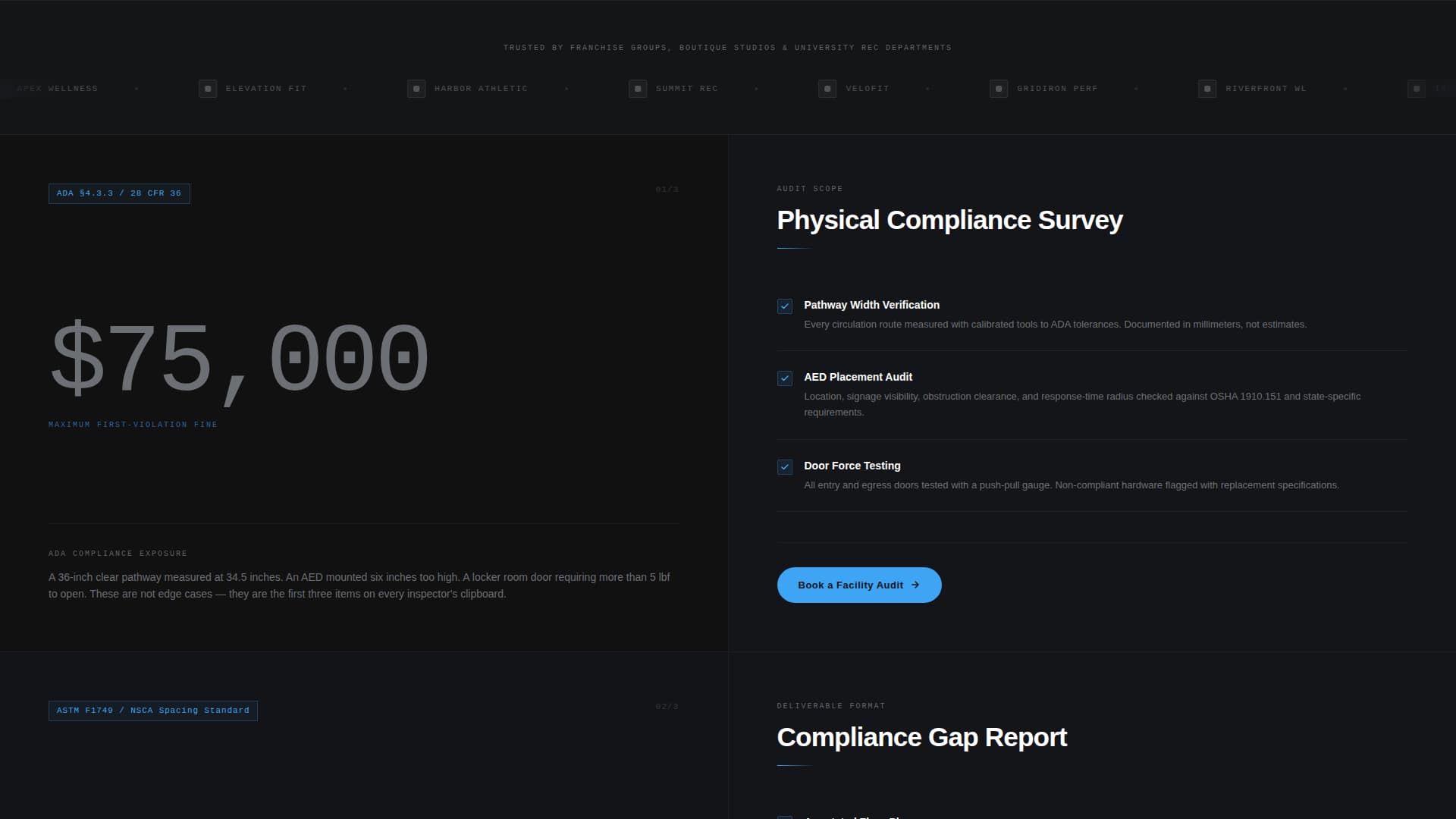Screen dimensions: 1456x819
Task: Click the OSHA 1910.151 description text
Action: pyautogui.click(x=1082, y=404)
